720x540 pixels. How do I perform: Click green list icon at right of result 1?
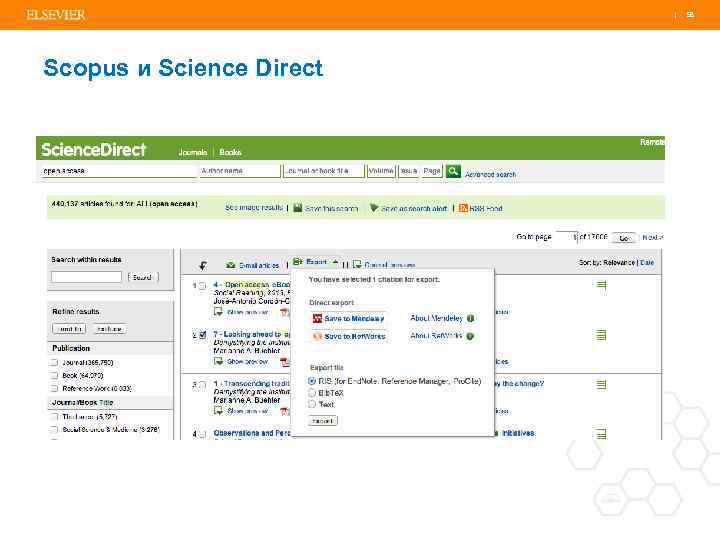tap(602, 285)
